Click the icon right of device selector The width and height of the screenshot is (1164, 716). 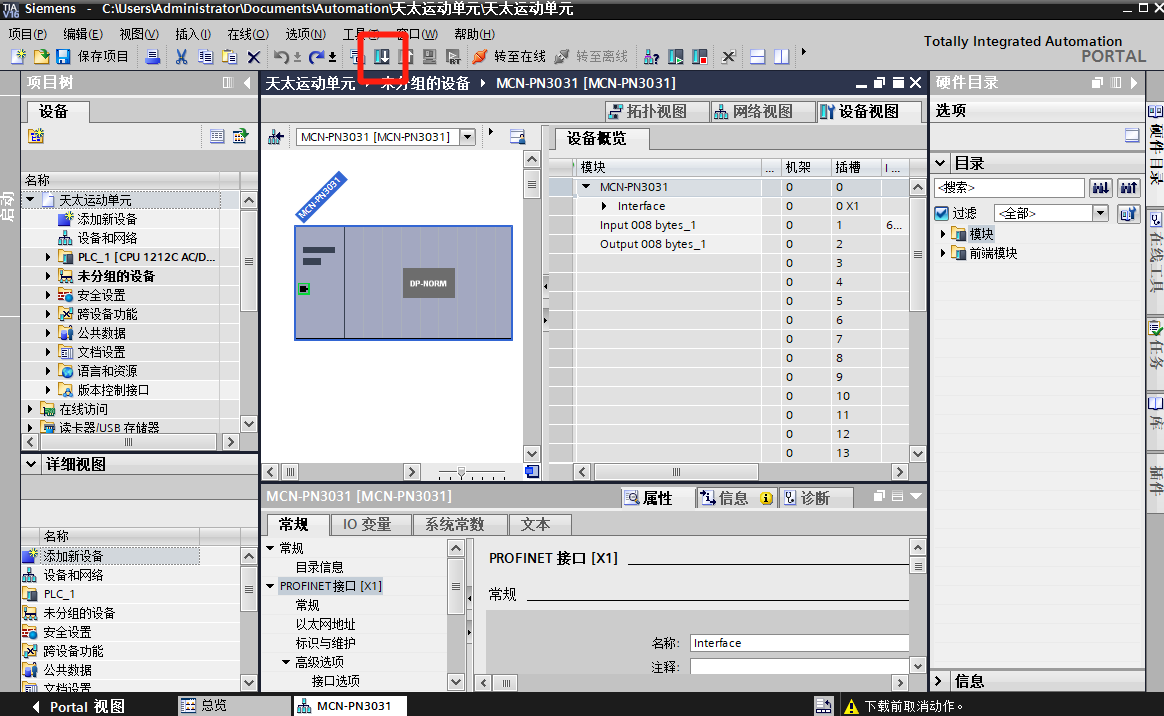point(517,137)
